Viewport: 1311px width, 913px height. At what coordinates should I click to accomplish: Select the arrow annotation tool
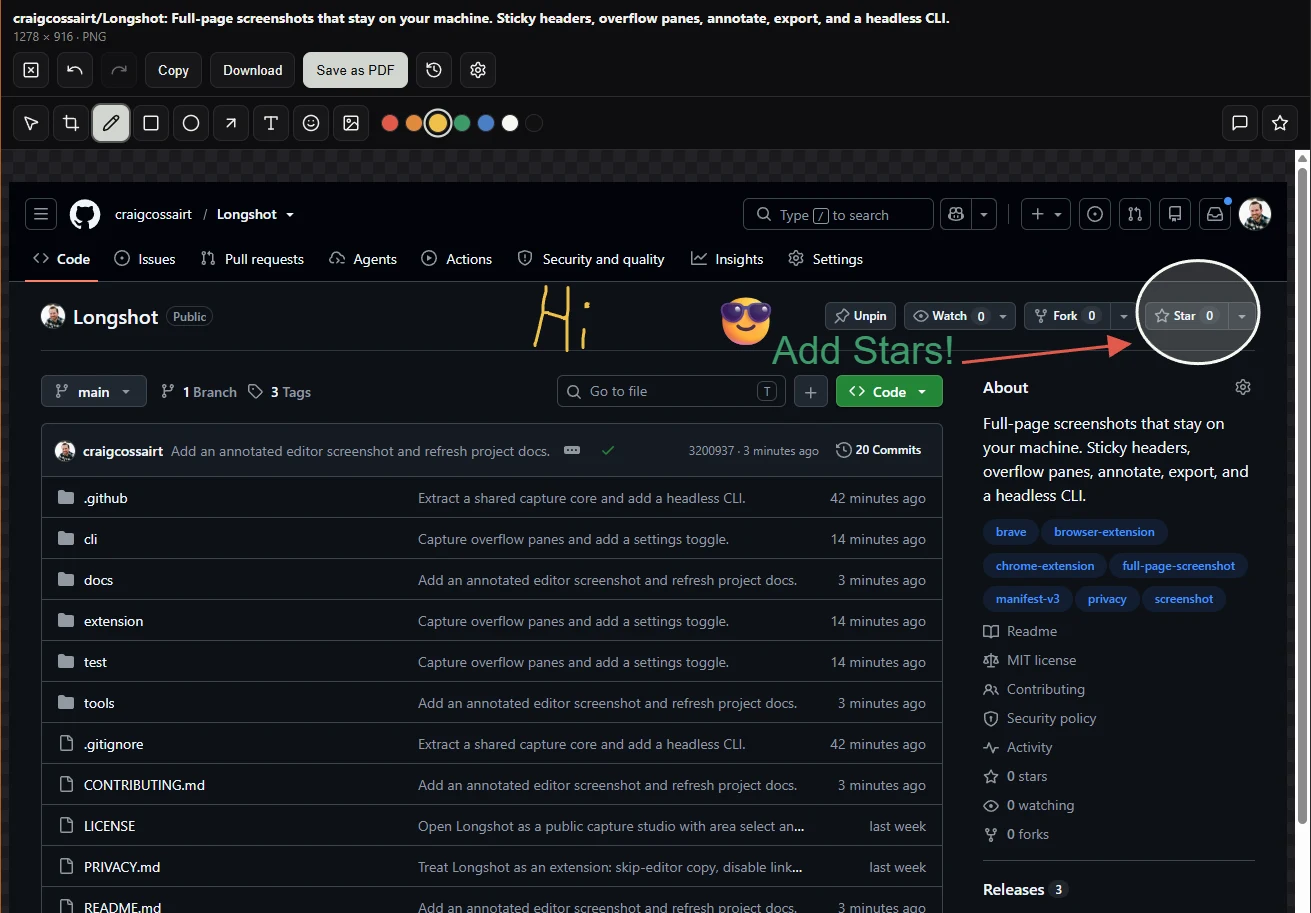point(231,123)
